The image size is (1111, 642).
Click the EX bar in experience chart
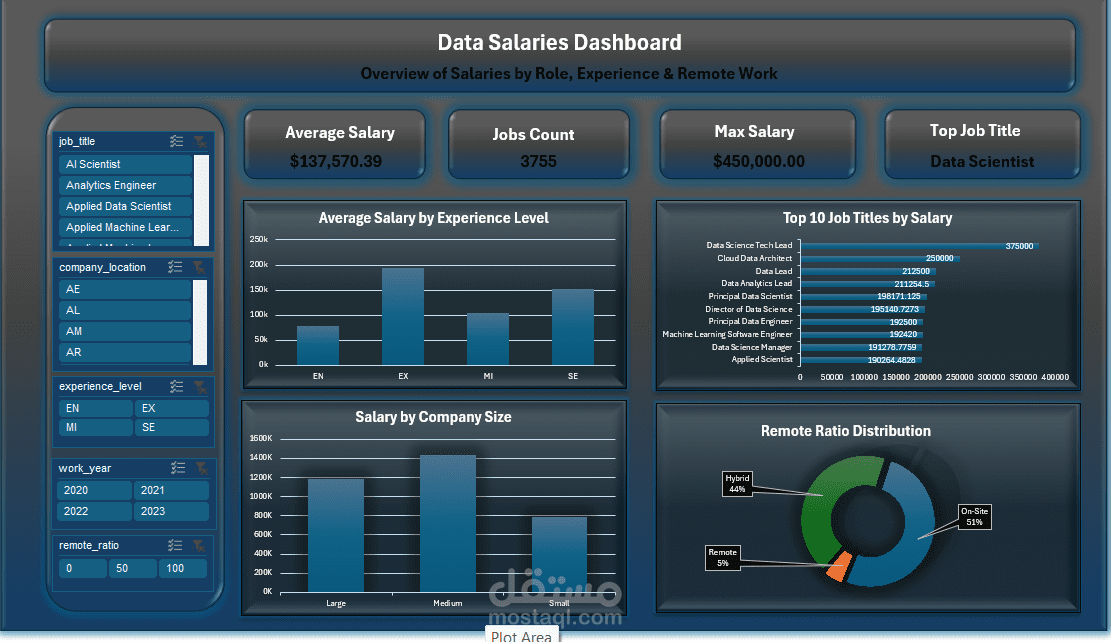pos(403,316)
